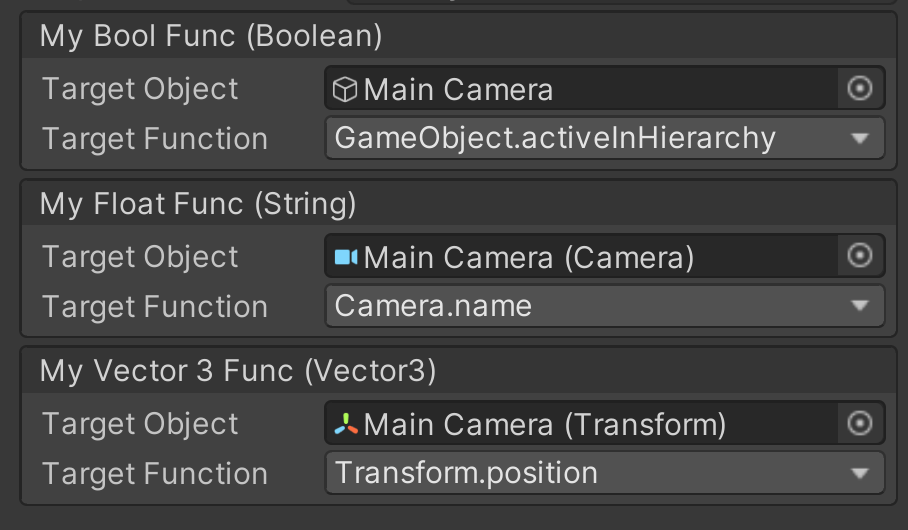Click the My Vector 3 Func (Vector3) header

coord(238,372)
